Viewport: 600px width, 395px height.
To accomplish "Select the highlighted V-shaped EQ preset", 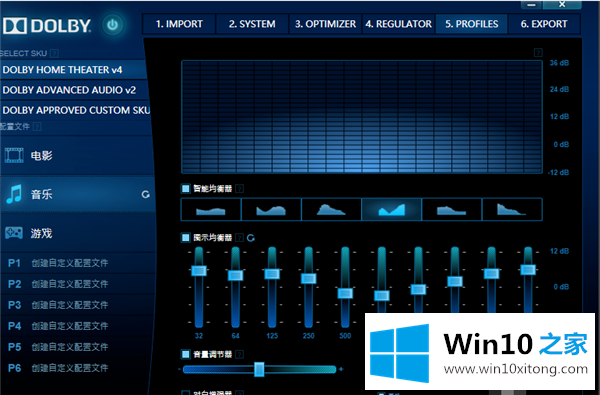I will coord(391,209).
